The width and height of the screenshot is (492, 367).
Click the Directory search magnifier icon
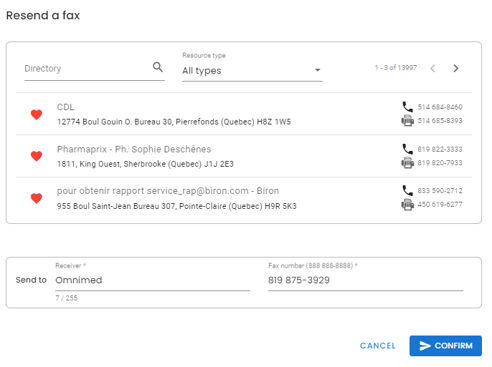[x=158, y=67]
